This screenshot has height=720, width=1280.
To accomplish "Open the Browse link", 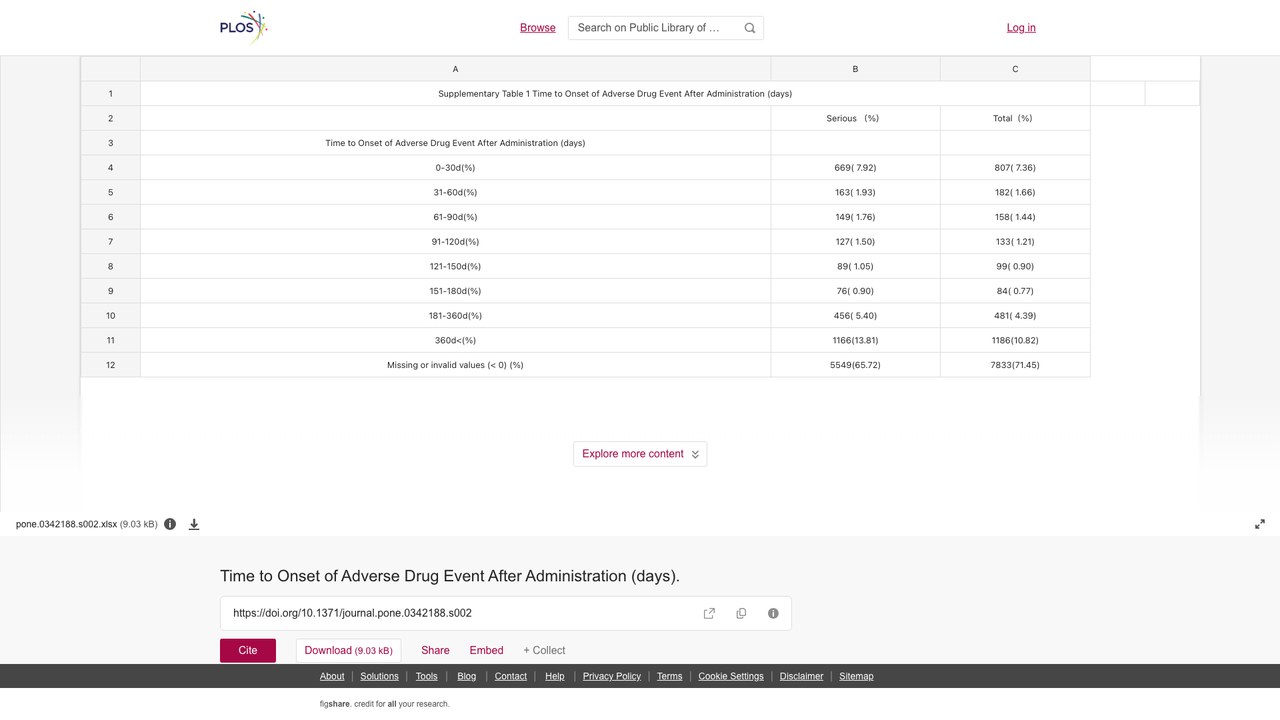I will point(538,28).
